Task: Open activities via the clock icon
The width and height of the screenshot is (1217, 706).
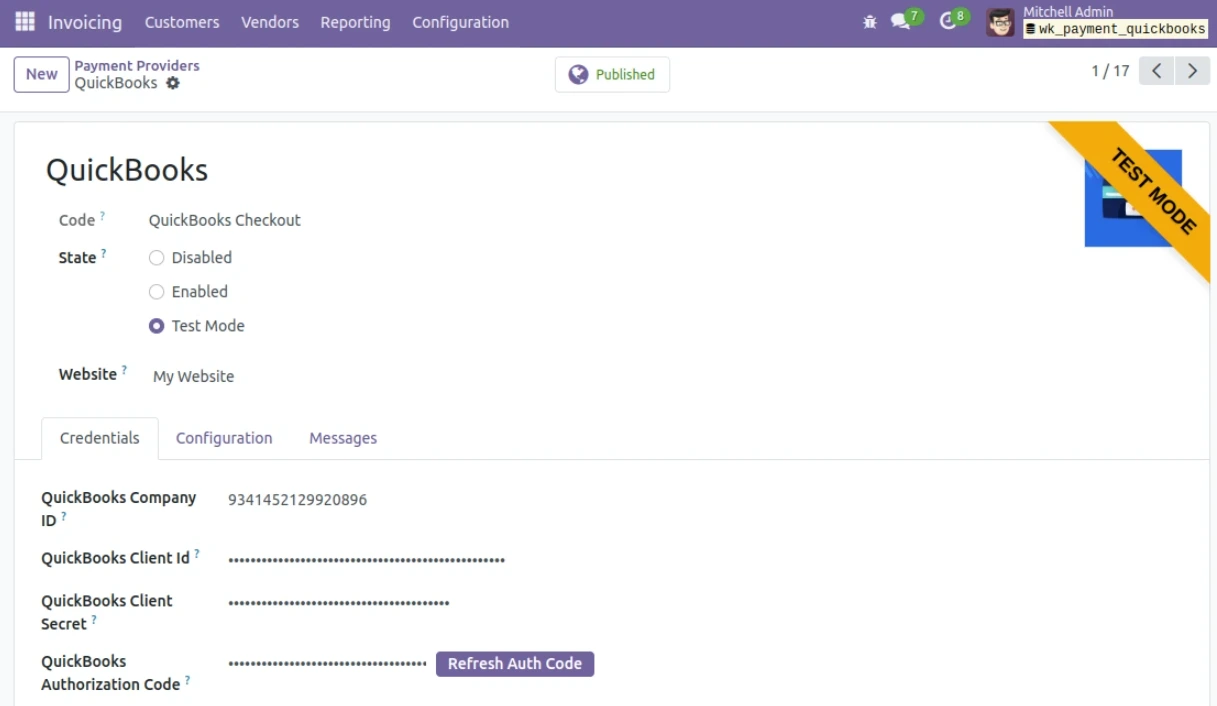Action: pyautogui.click(x=948, y=19)
